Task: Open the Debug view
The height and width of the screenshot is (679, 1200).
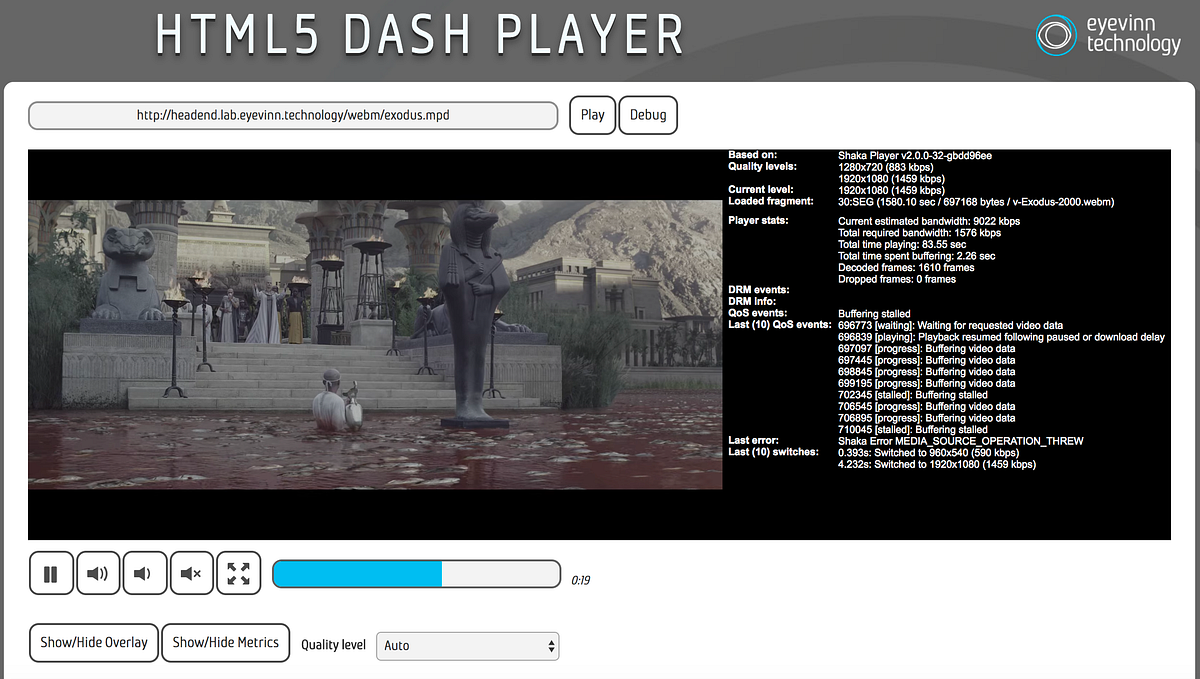Action: (x=647, y=114)
